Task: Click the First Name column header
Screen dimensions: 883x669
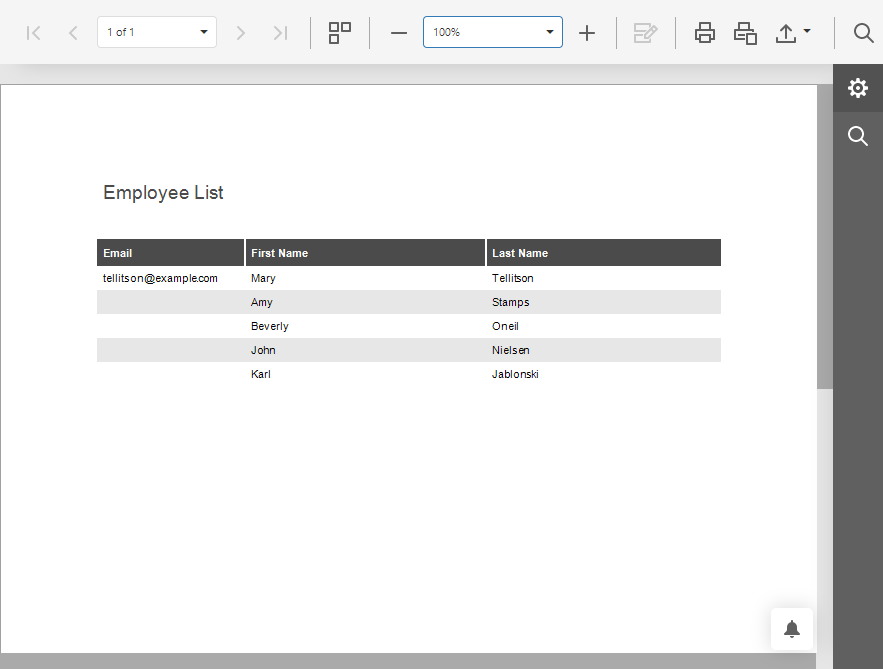Action: pos(365,253)
